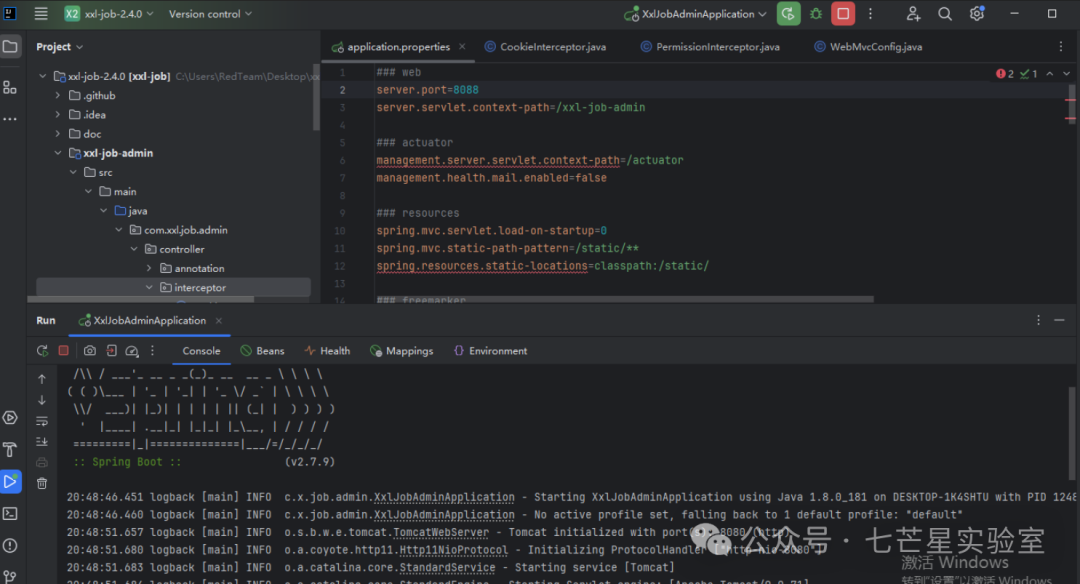Click the errors count indicator

click(1005, 74)
